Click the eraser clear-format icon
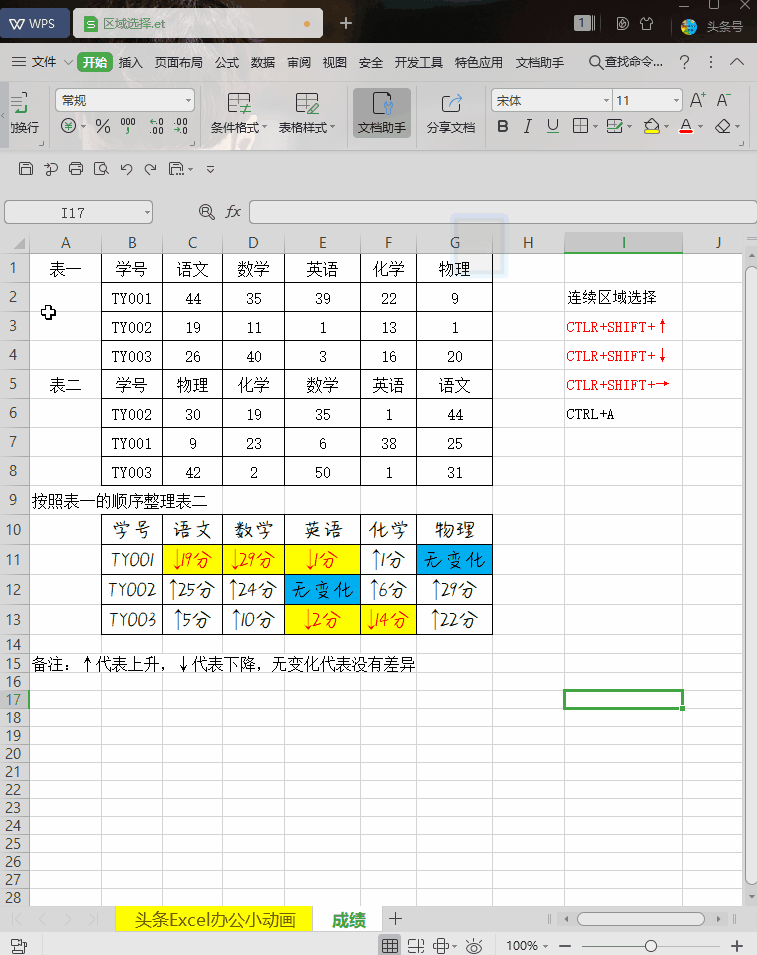 (722, 126)
